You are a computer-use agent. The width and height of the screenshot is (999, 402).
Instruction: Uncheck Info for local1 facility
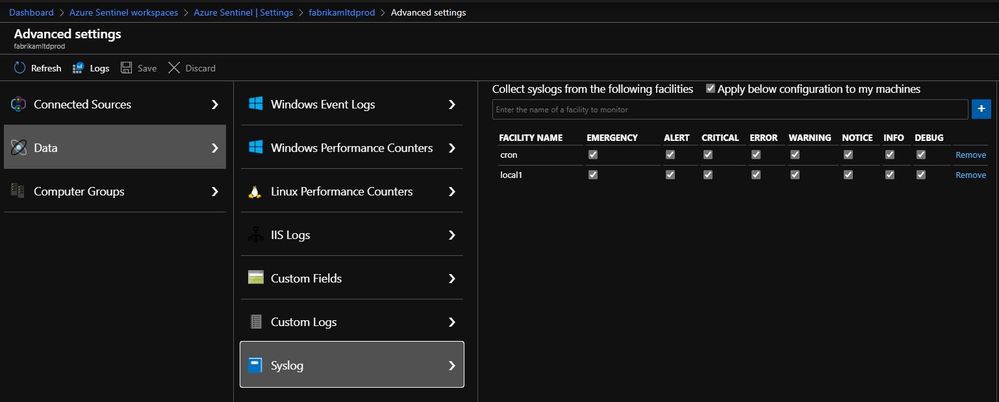(x=890, y=175)
